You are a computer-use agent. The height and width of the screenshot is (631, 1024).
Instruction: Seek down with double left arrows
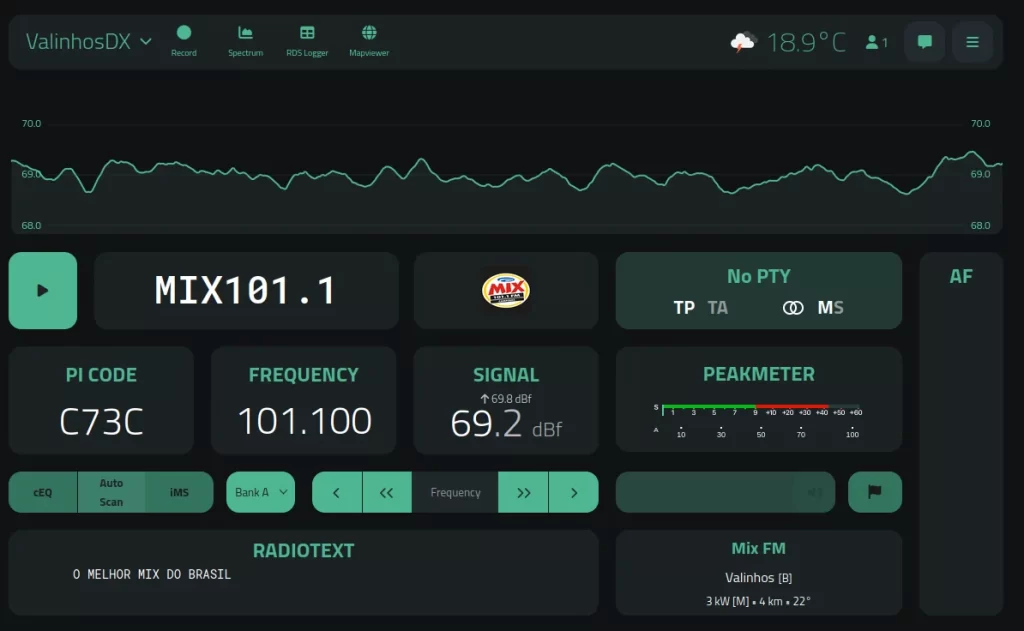(387, 493)
